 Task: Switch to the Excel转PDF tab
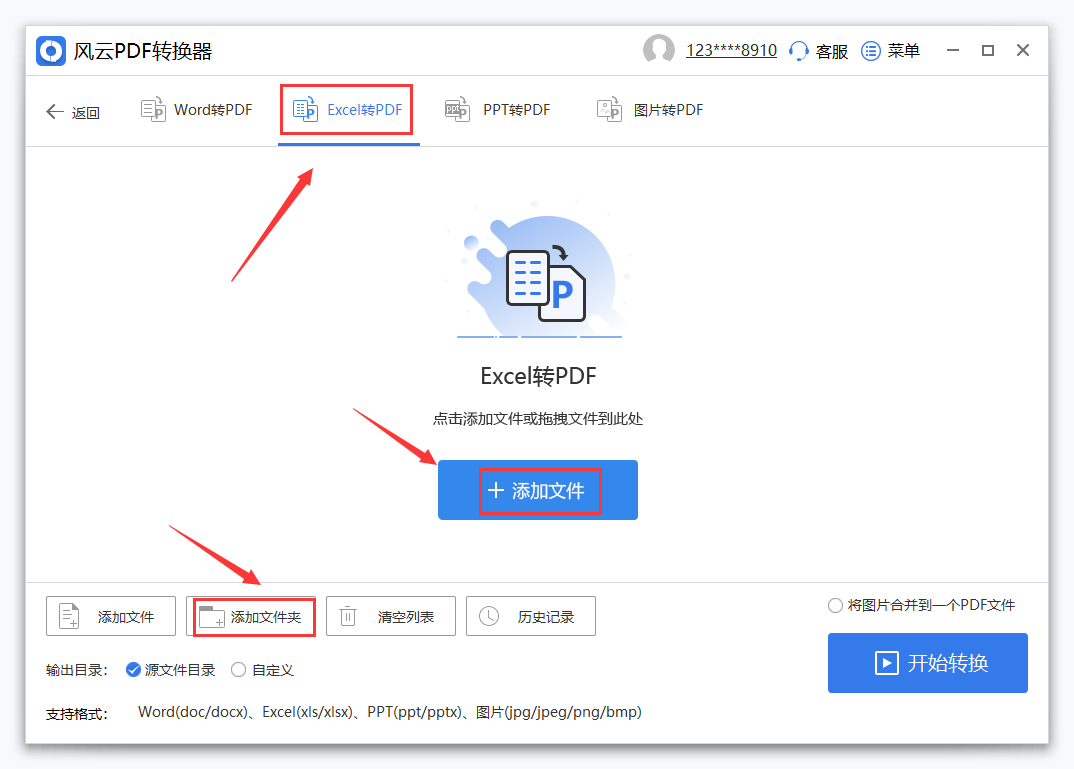[347, 109]
